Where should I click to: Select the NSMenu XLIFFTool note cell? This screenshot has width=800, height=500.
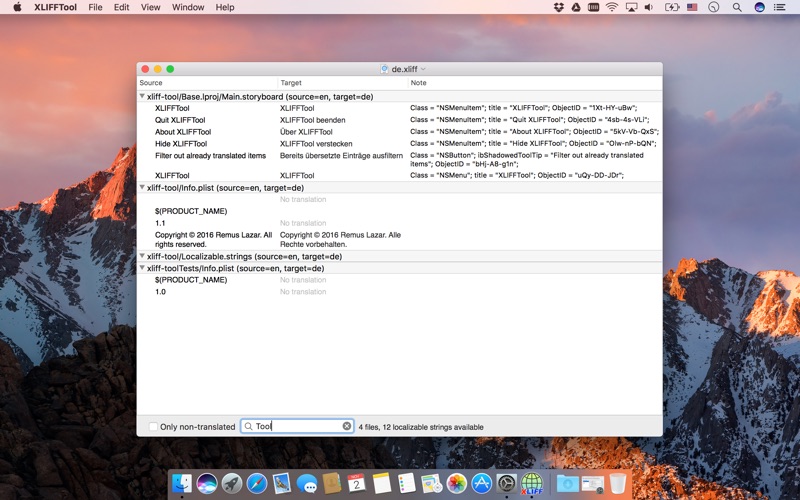517,175
